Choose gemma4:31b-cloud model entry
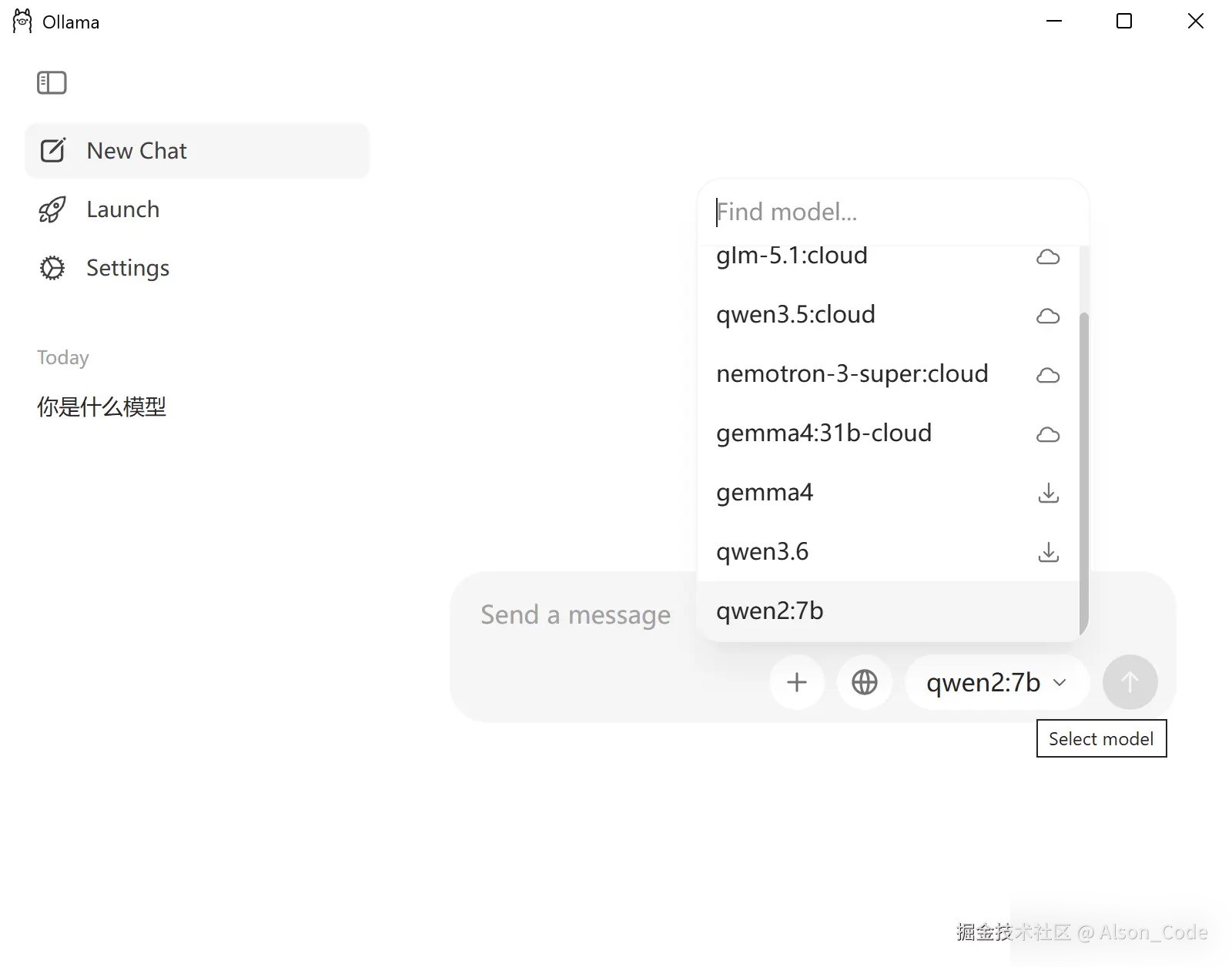Screen dimensions: 1232x967 click(889, 433)
